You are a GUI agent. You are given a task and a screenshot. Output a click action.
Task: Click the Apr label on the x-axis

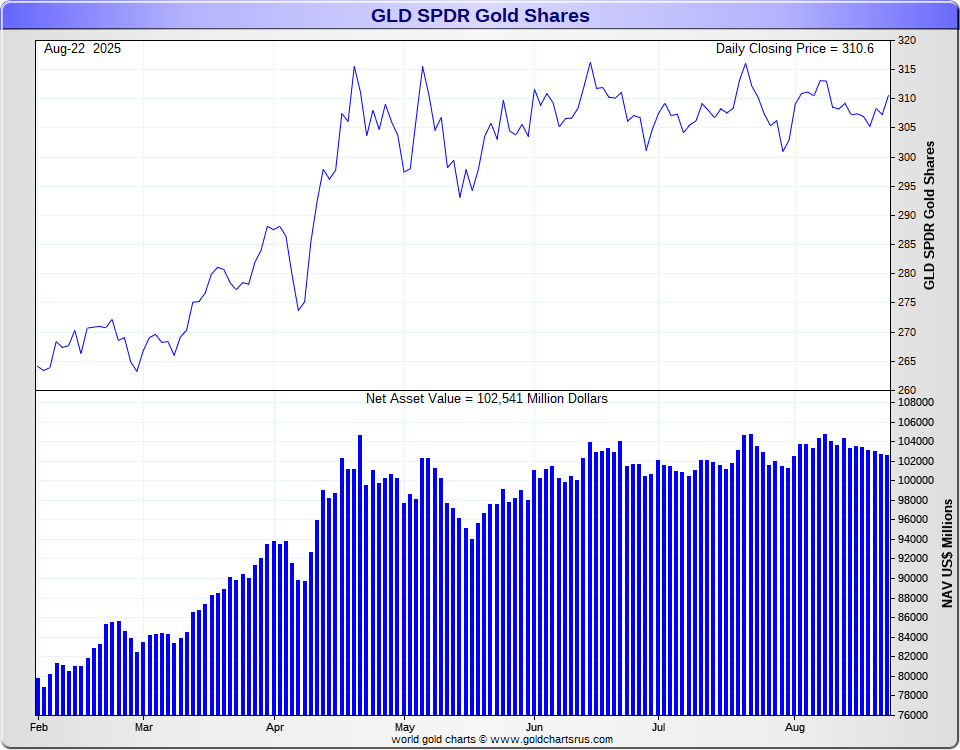[x=275, y=727]
